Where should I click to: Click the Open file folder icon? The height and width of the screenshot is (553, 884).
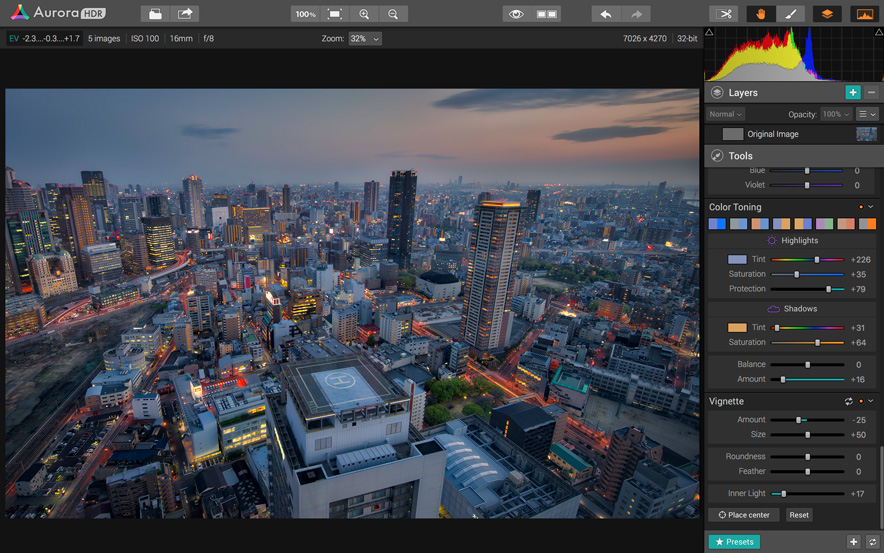154,14
